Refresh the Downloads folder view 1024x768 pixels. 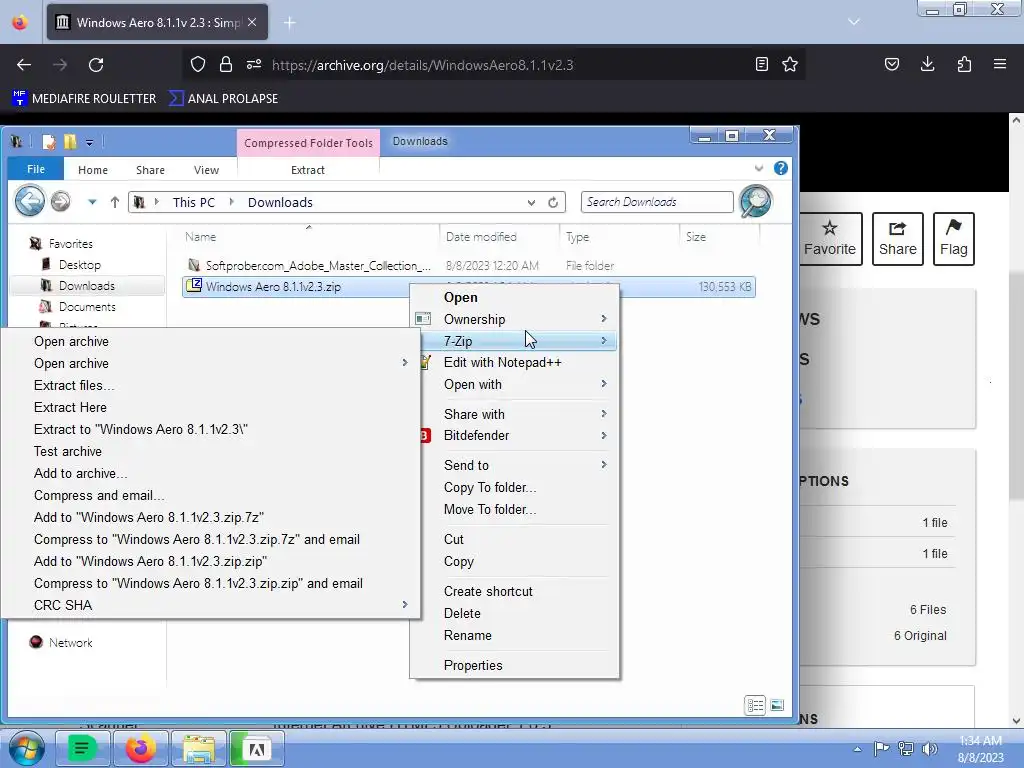pos(553,202)
